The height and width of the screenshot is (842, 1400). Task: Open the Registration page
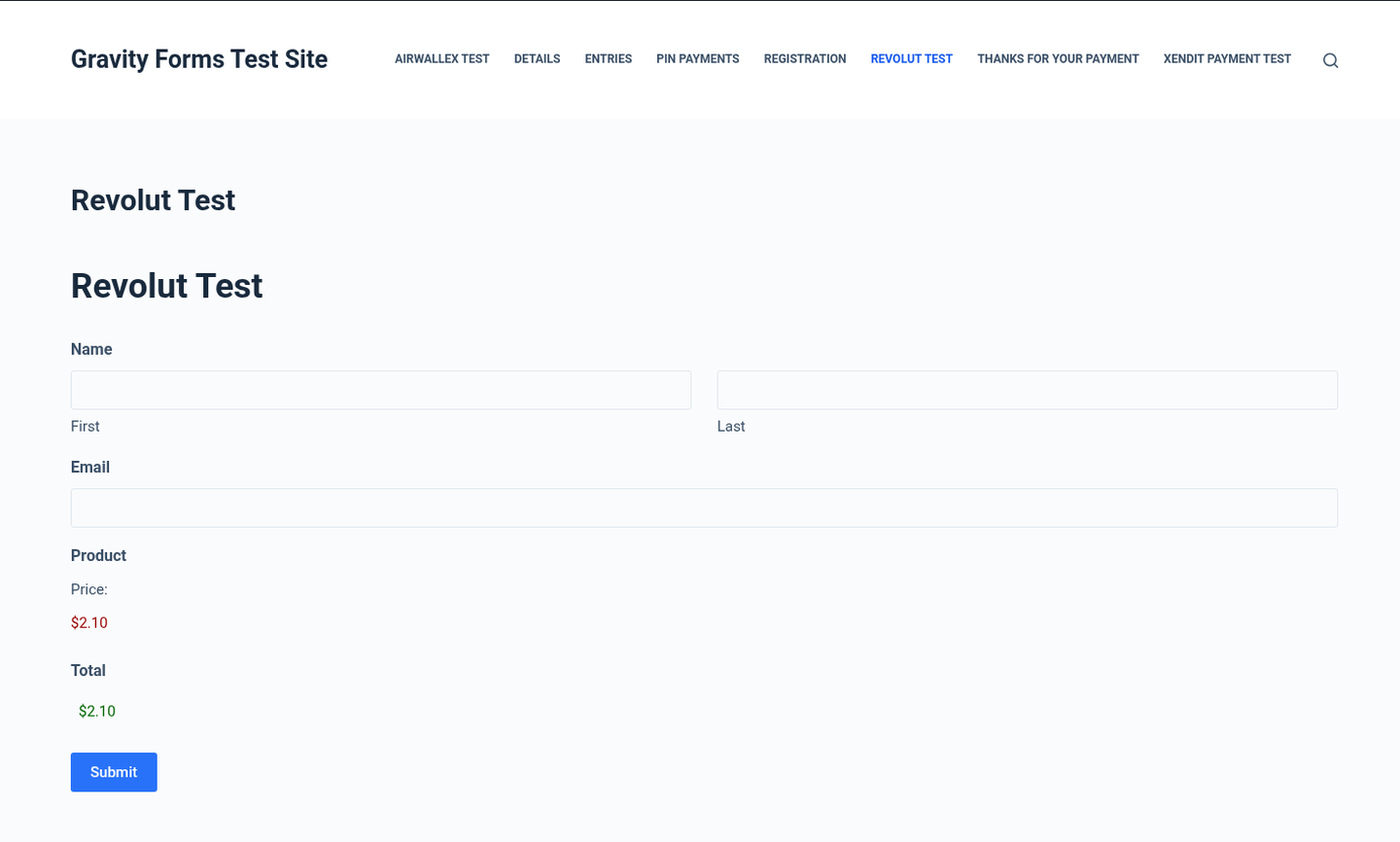point(805,59)
